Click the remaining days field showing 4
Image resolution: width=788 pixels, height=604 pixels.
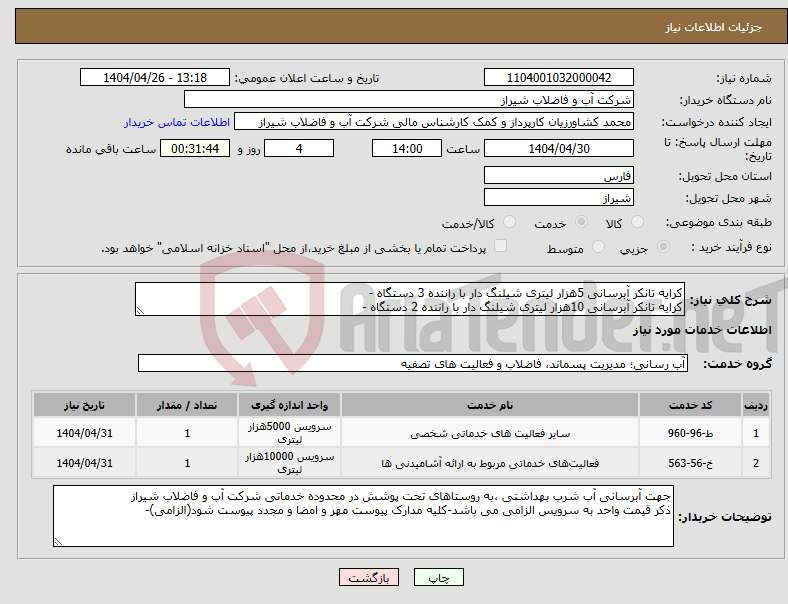[x=299, y=148]
